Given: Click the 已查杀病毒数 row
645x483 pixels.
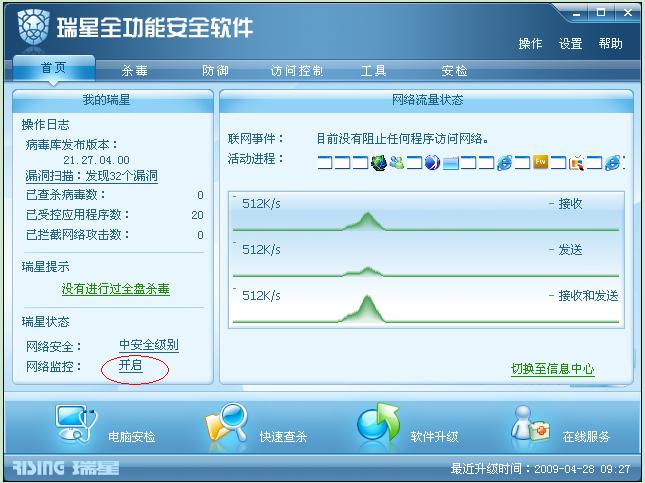Looking at the screenshot, I should click(x=114, y=195).
